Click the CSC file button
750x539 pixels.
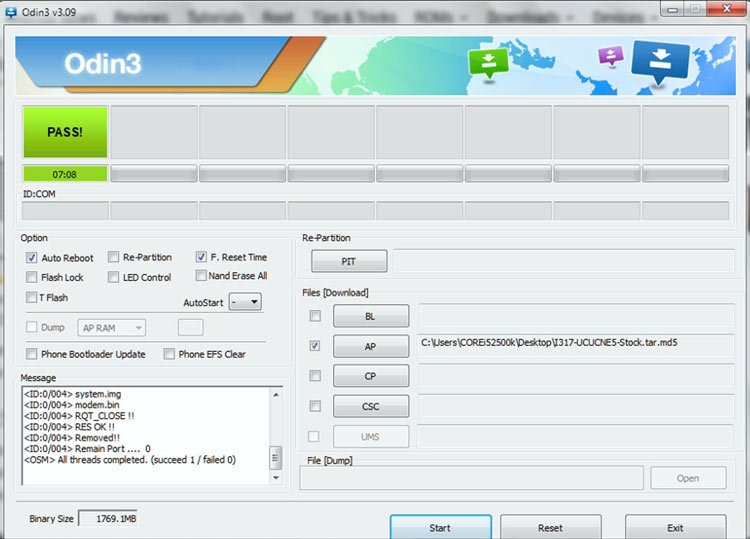tap(371, 406)
